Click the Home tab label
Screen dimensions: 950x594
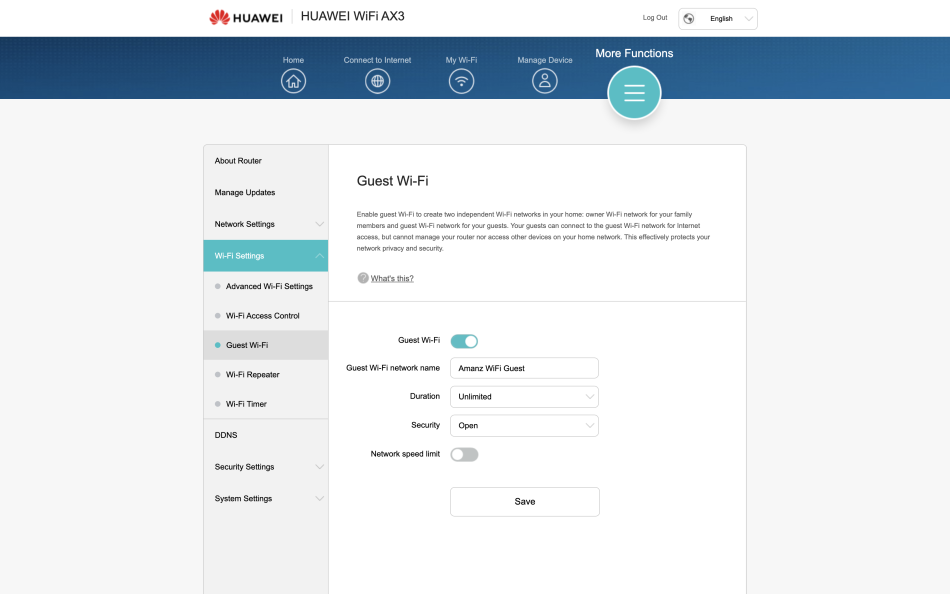293,60
